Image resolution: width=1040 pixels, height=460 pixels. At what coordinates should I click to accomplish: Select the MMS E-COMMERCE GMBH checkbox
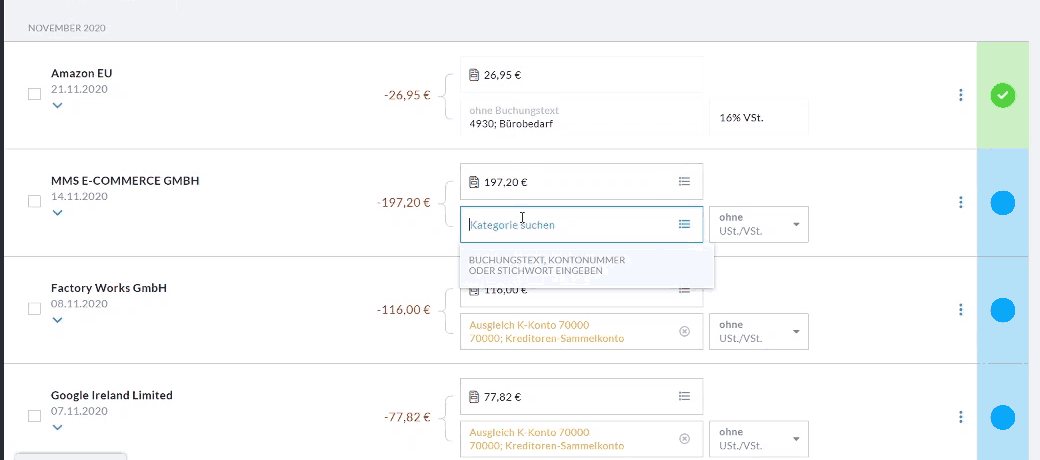click(34, 201)
